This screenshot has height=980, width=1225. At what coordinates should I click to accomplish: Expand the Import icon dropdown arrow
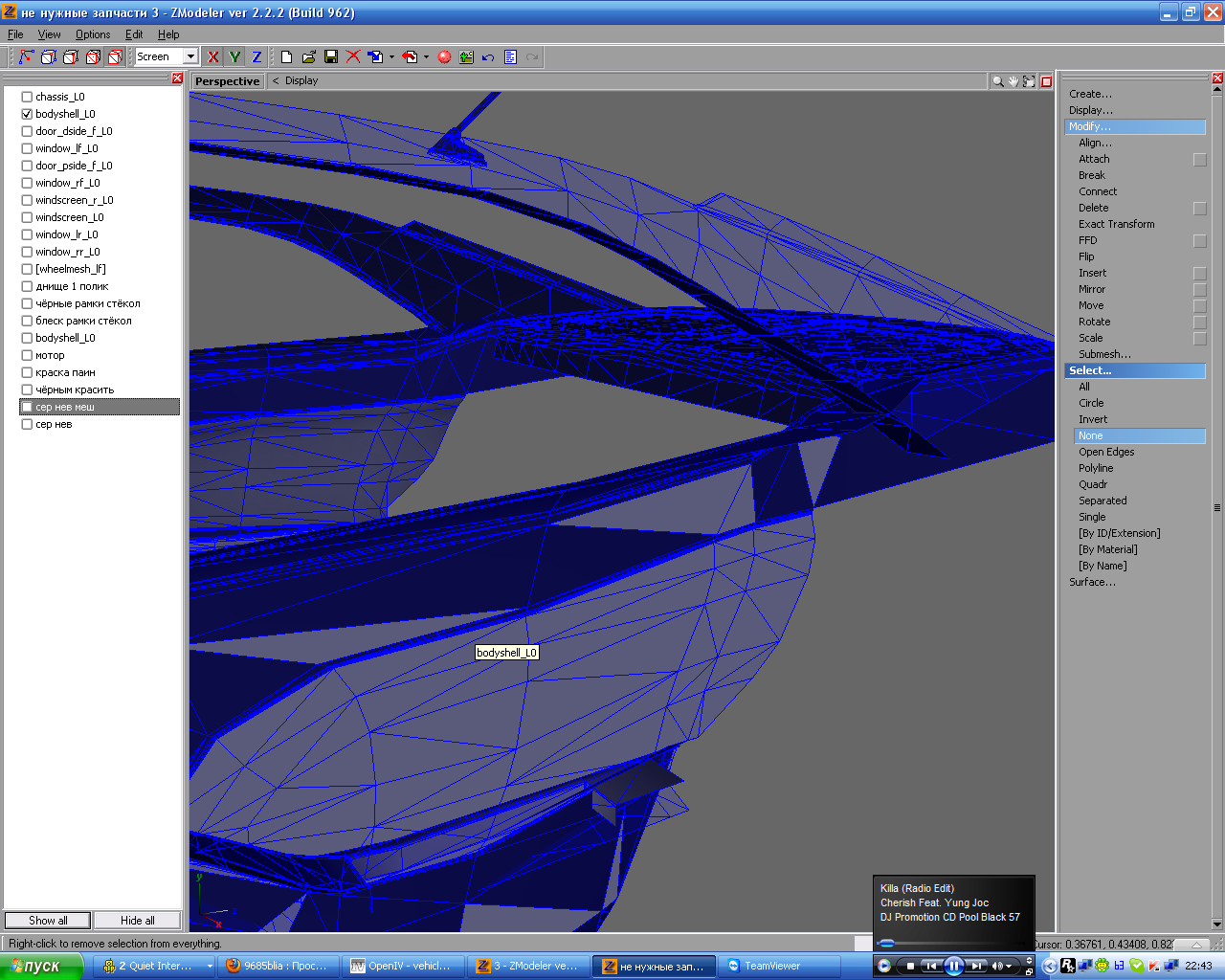391,57
